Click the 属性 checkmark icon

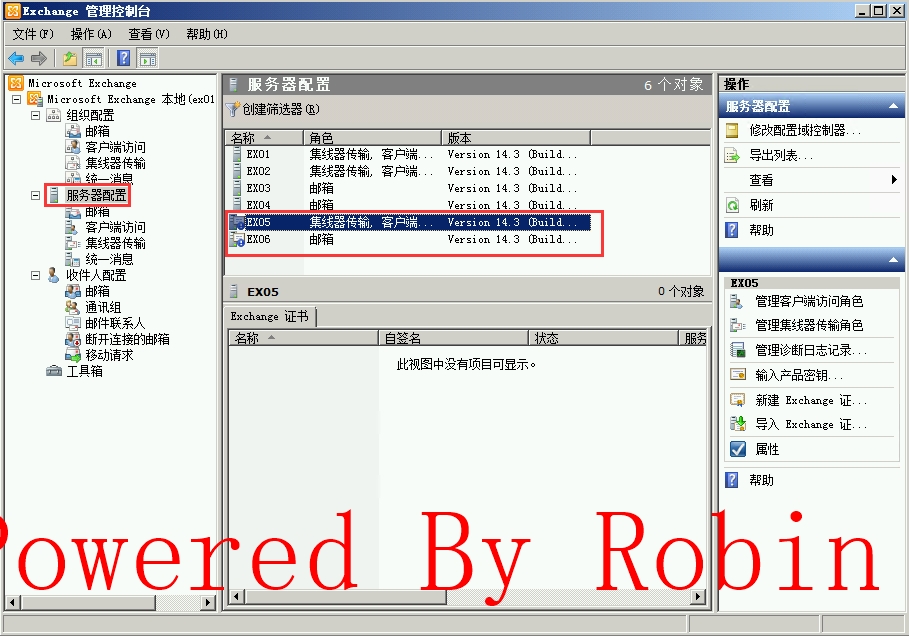[737, 449]
